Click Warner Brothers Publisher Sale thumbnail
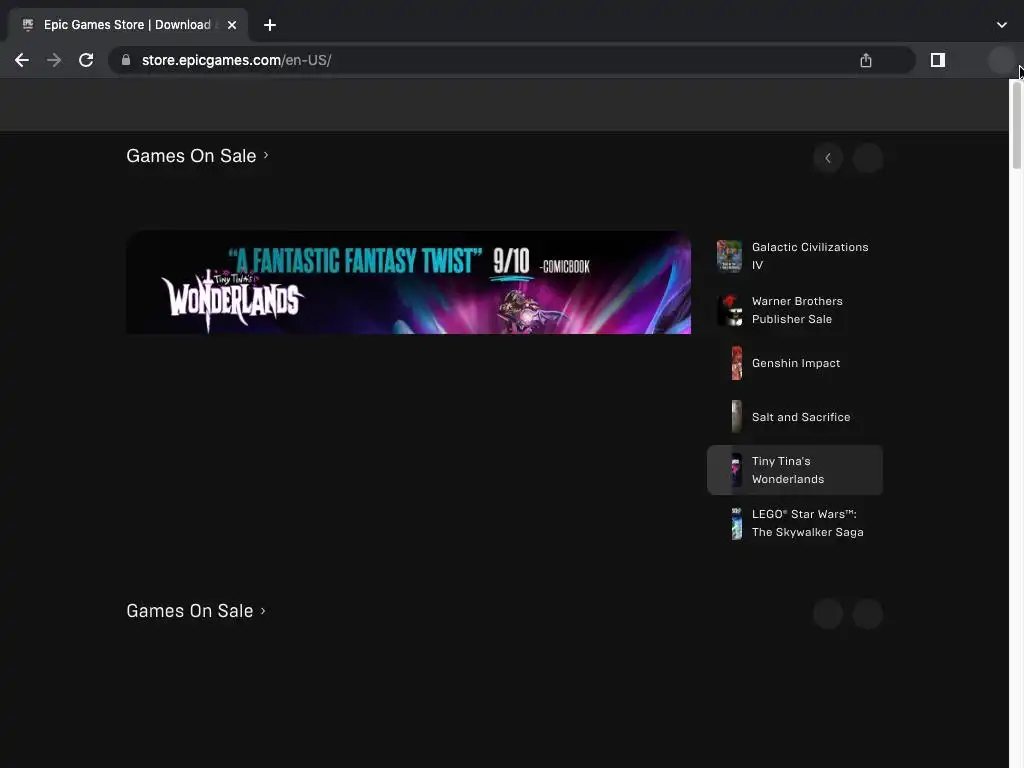Viewport: 1024px width, 768px height. pos(730,310)
